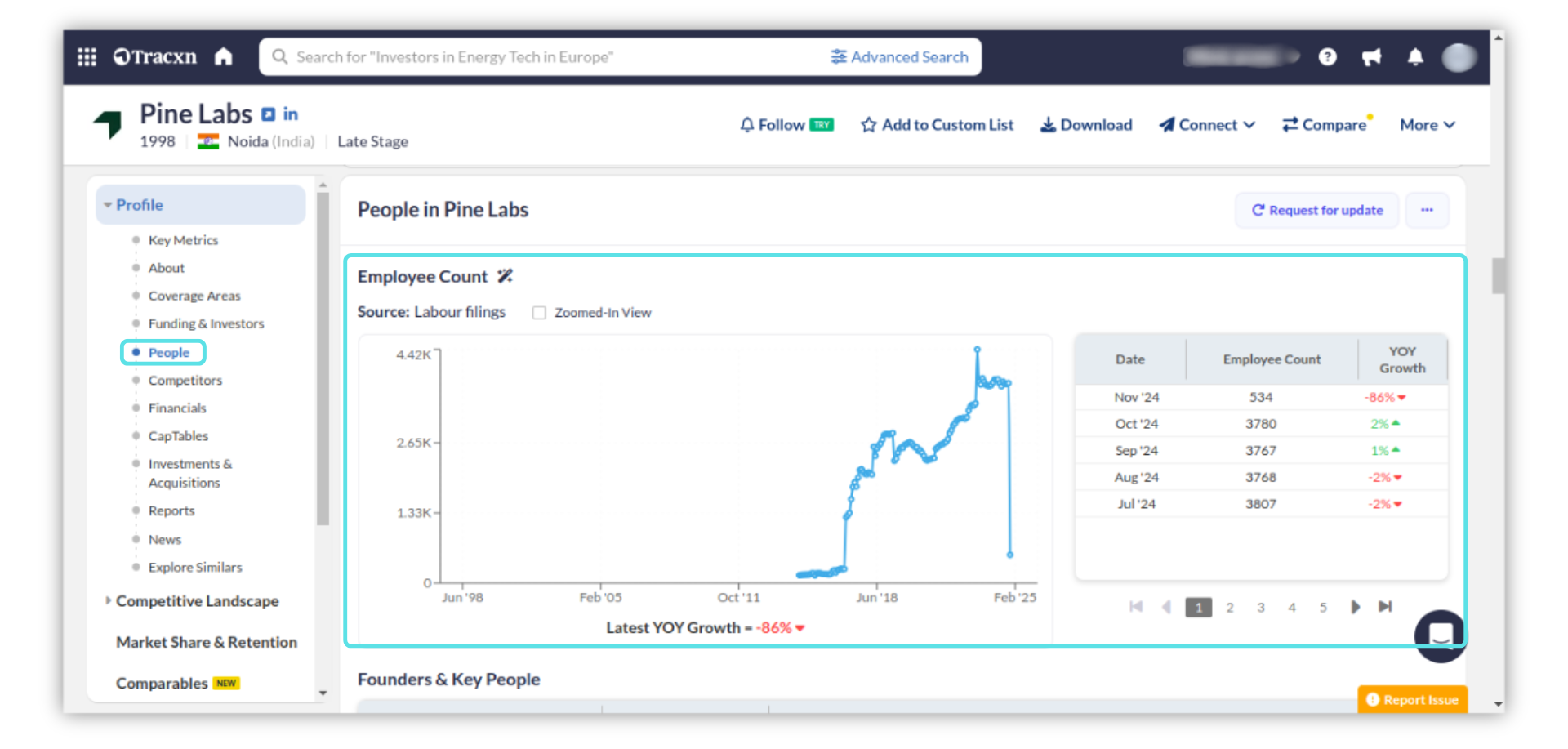Viewport: 1568px width, 749px height.
Task: Open Advanced Search link
Action: tap(900, 57)
